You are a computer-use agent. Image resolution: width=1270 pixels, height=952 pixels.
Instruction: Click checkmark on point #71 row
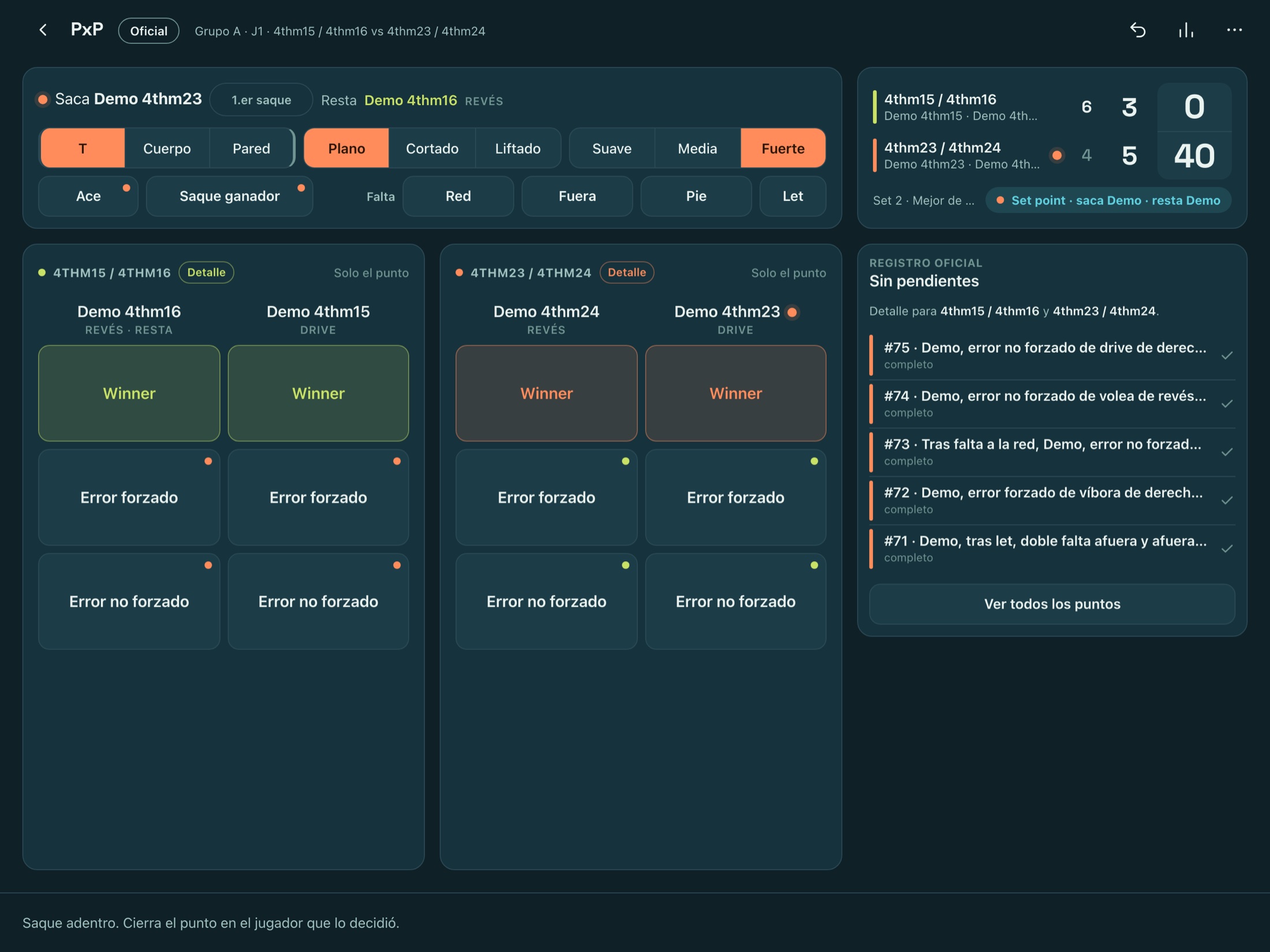(x=1227, y=548)
